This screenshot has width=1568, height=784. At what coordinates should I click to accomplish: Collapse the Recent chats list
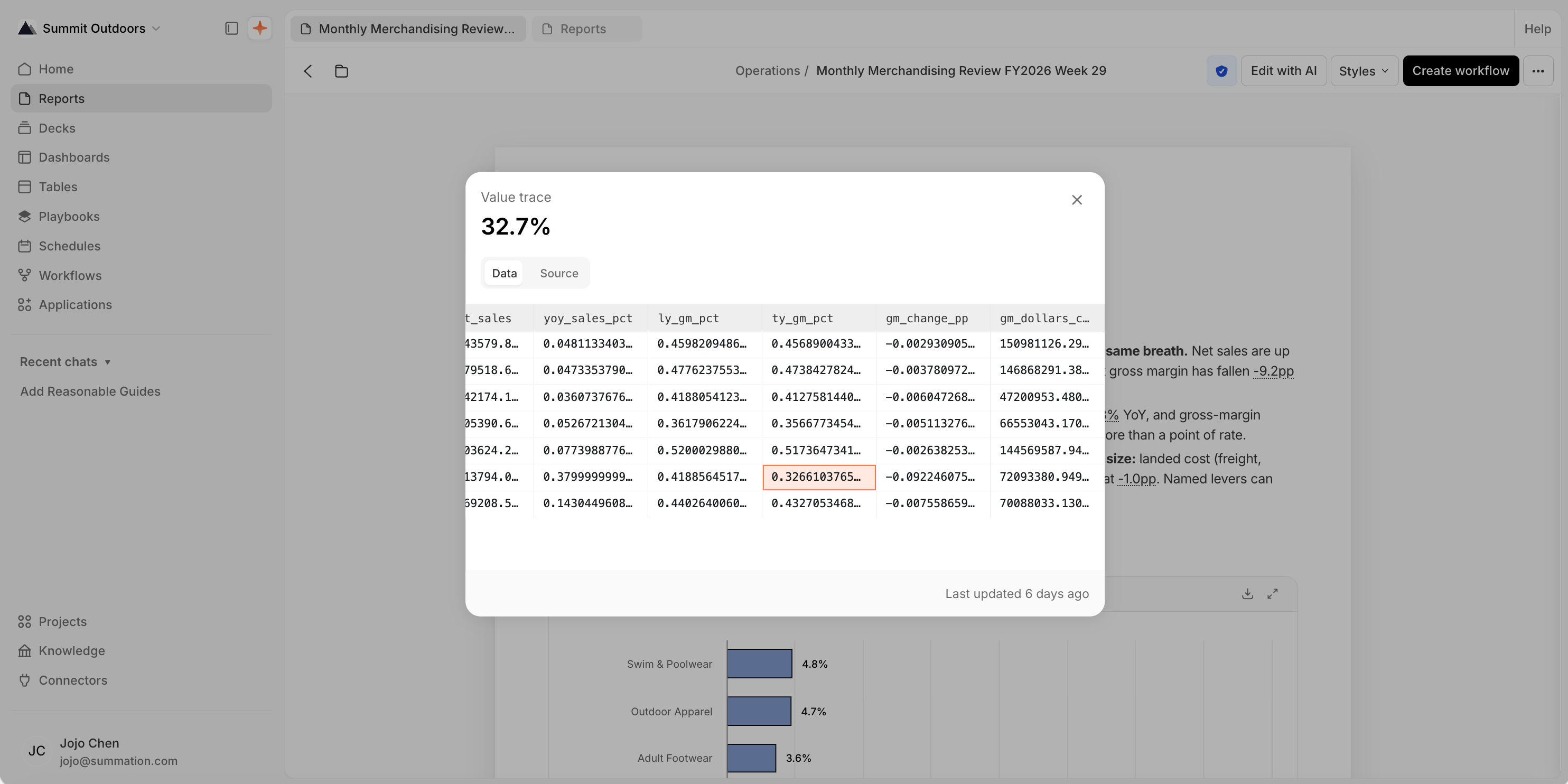(65, 361)
